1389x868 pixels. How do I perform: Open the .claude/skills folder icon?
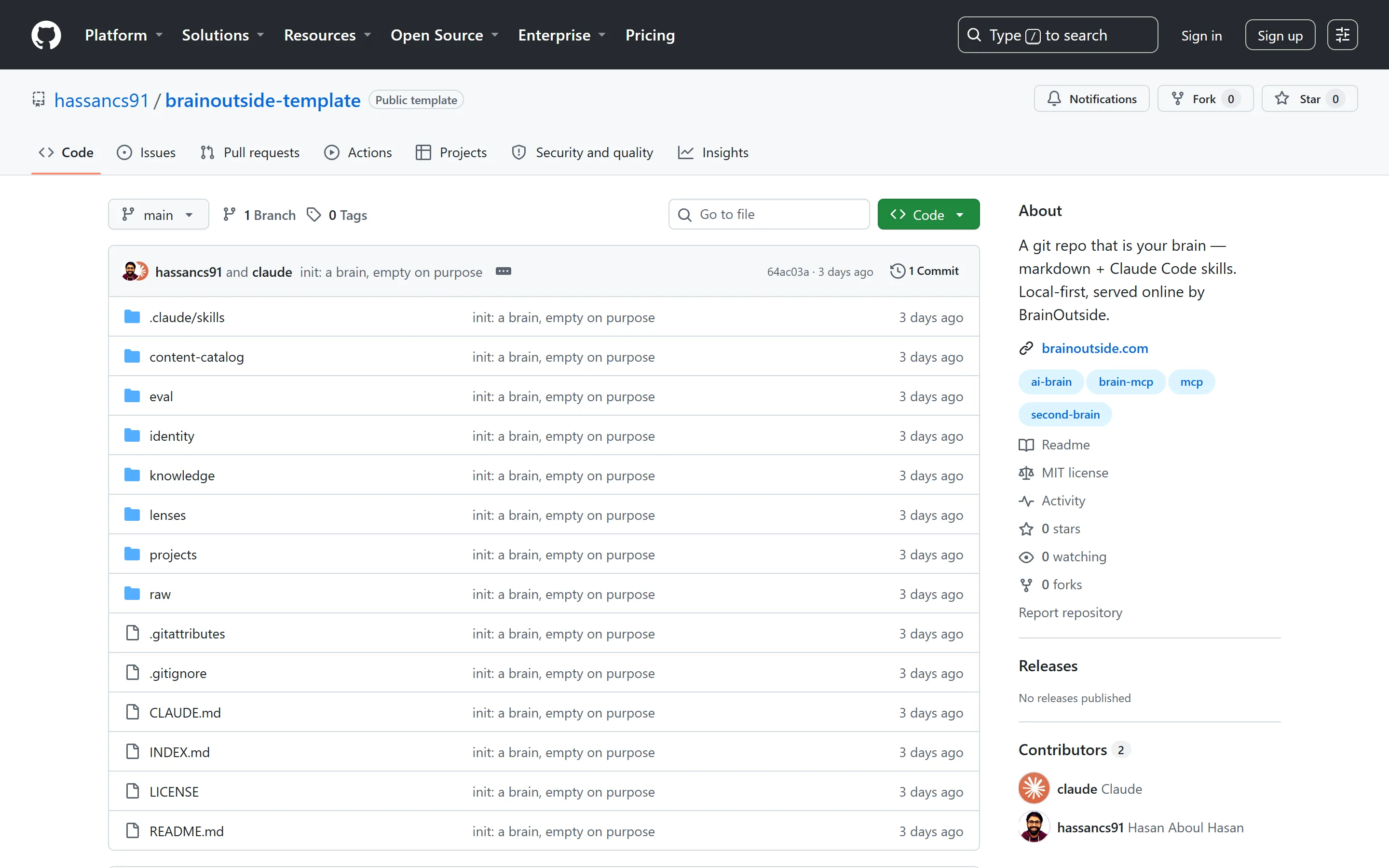pos(132,317)
